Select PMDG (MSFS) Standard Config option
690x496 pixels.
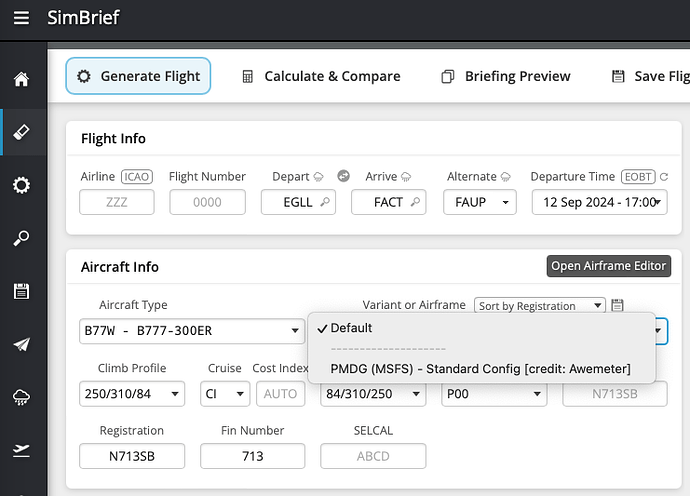(x=482, y=368)
